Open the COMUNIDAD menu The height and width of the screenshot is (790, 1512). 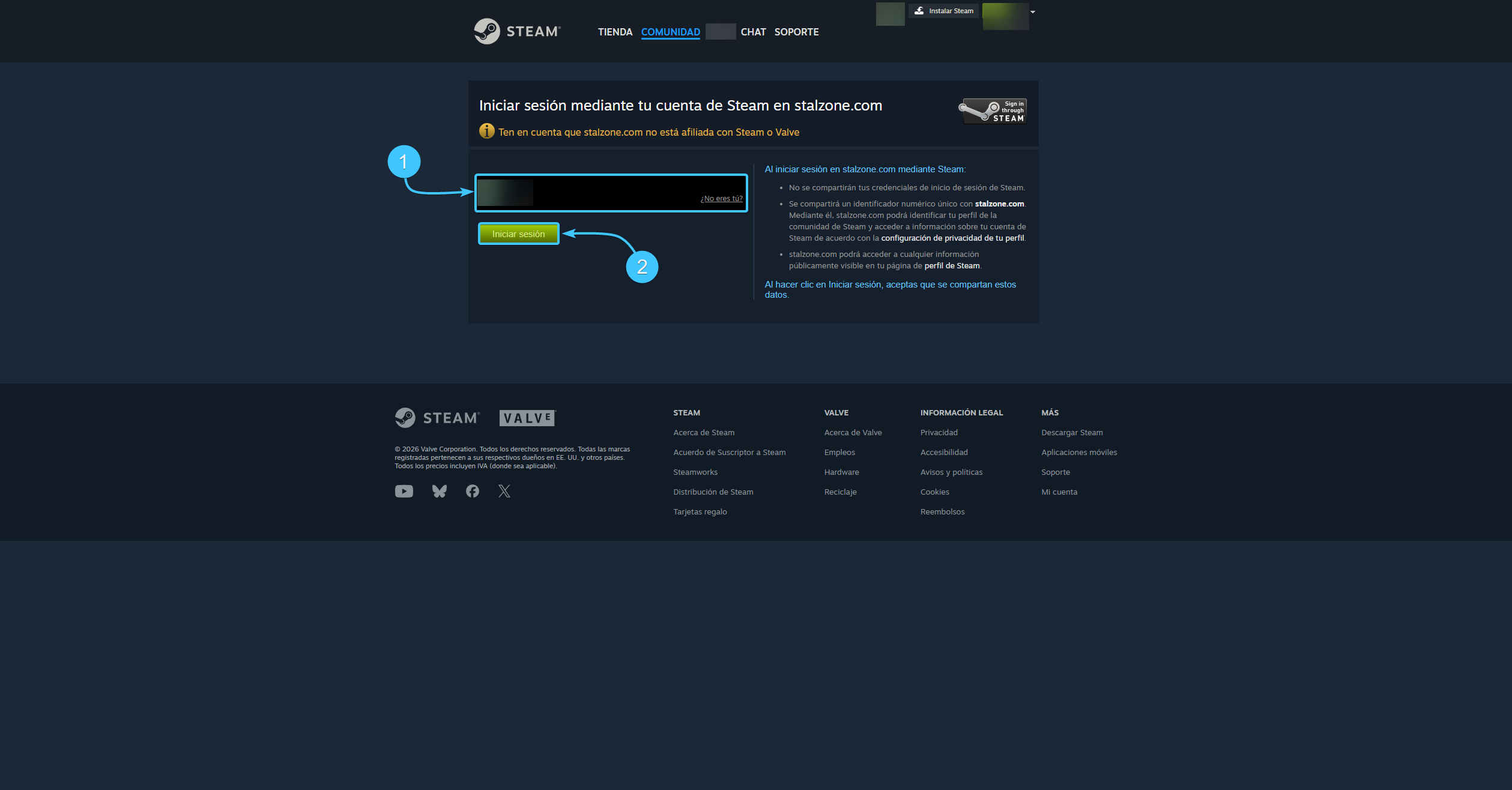(x=671, y=32)
